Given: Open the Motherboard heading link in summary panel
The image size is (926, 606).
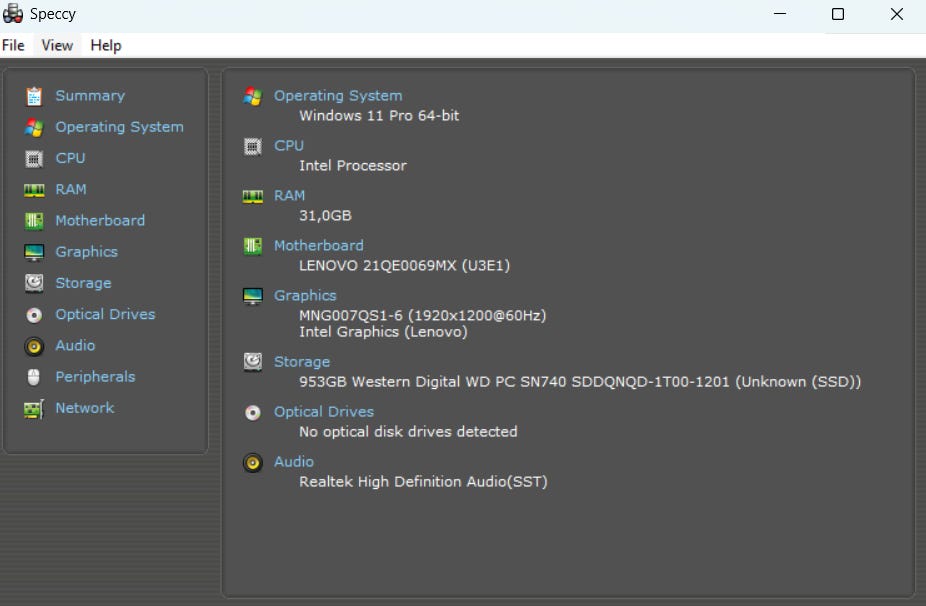Looking at the screenshot, I should 318,245.
